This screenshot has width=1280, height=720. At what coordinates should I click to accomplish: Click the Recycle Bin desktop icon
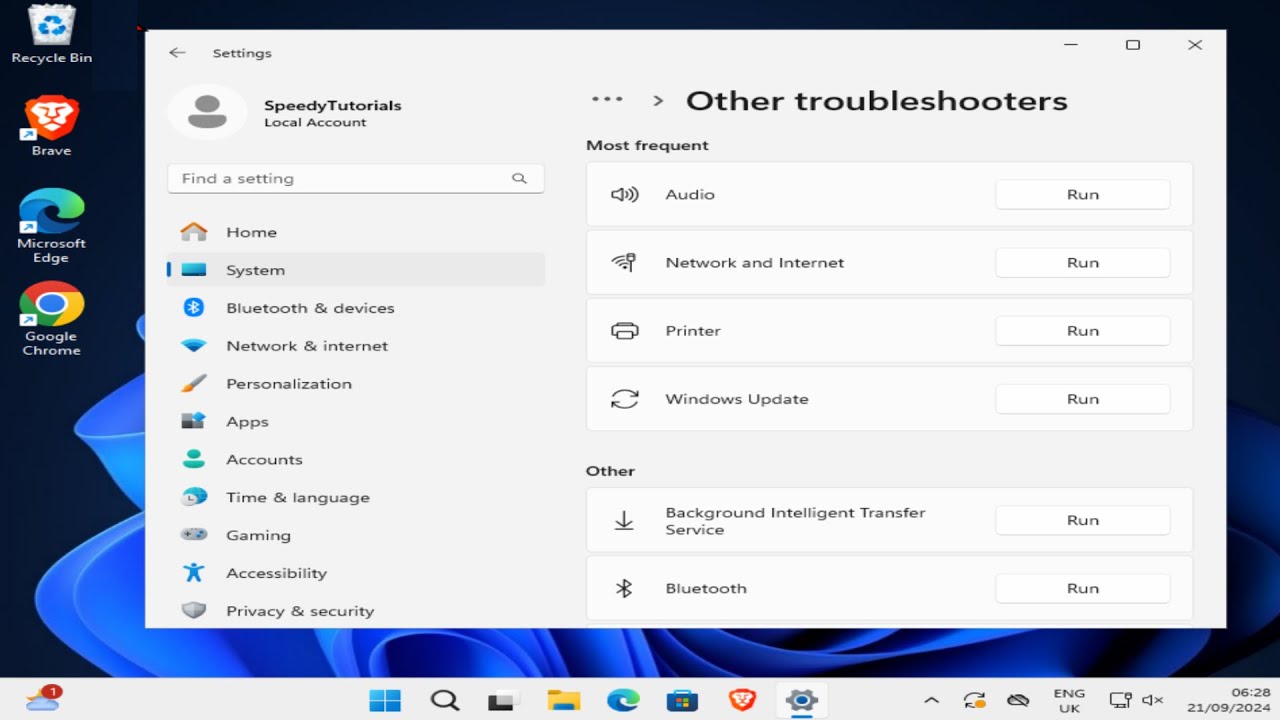[x=52, y=34]
